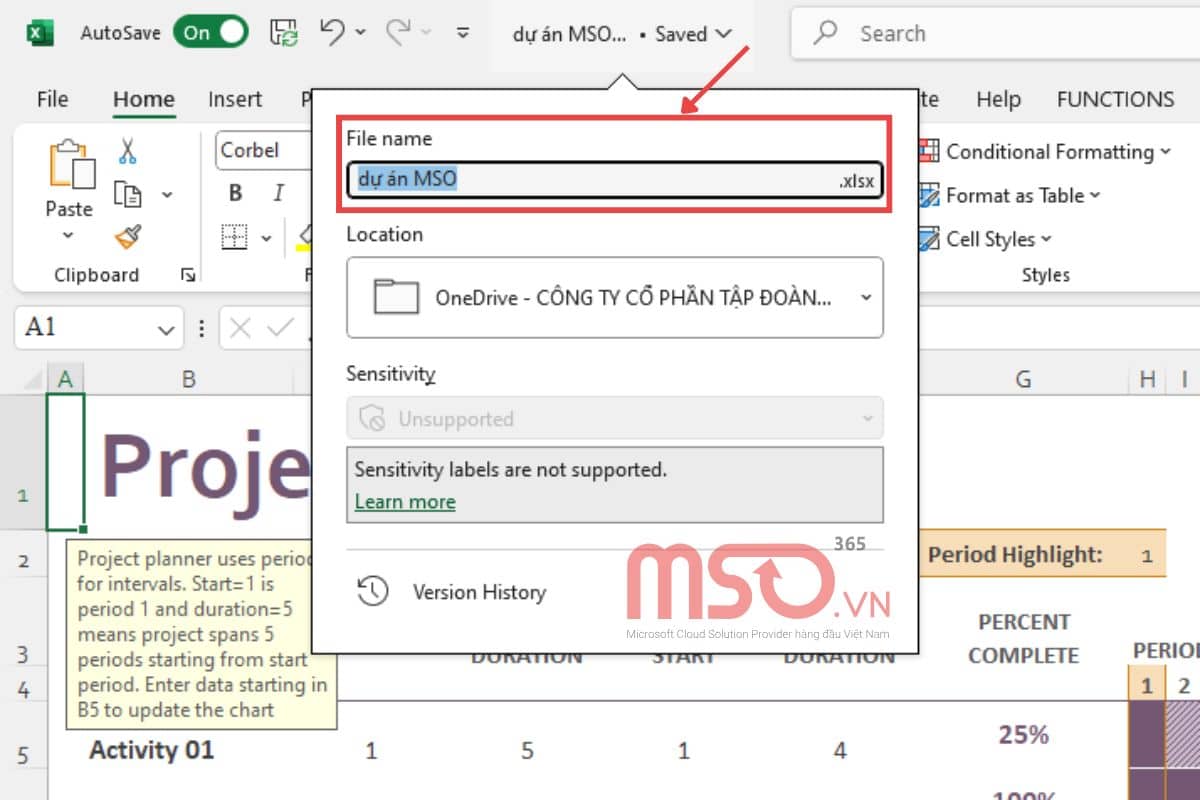Screen dimensions: 1200x800
Task: Open the Clipboard dialog launcher
Action: click(x=187, y=275)
